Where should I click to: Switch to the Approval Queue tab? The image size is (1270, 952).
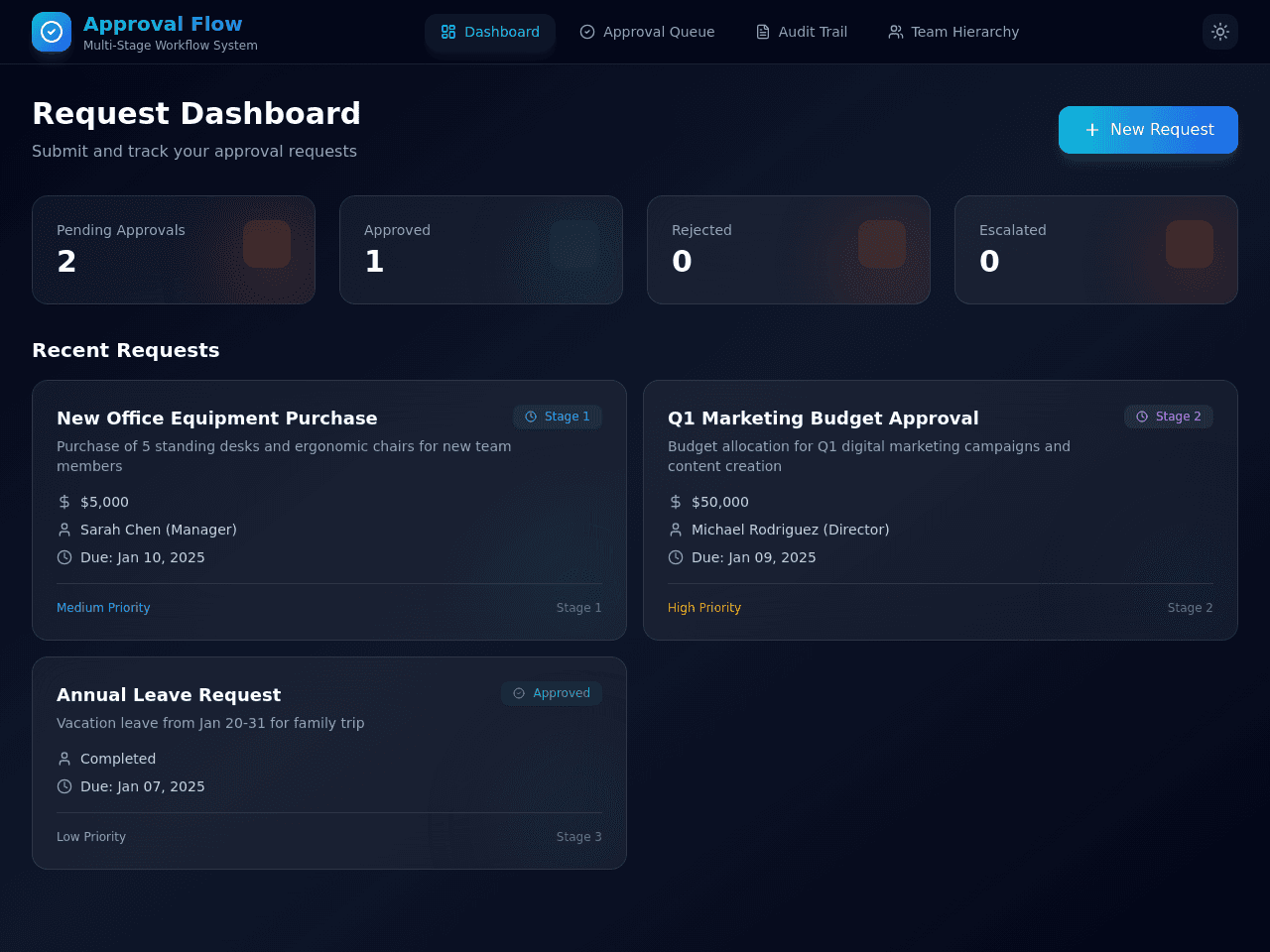point(647,32)
